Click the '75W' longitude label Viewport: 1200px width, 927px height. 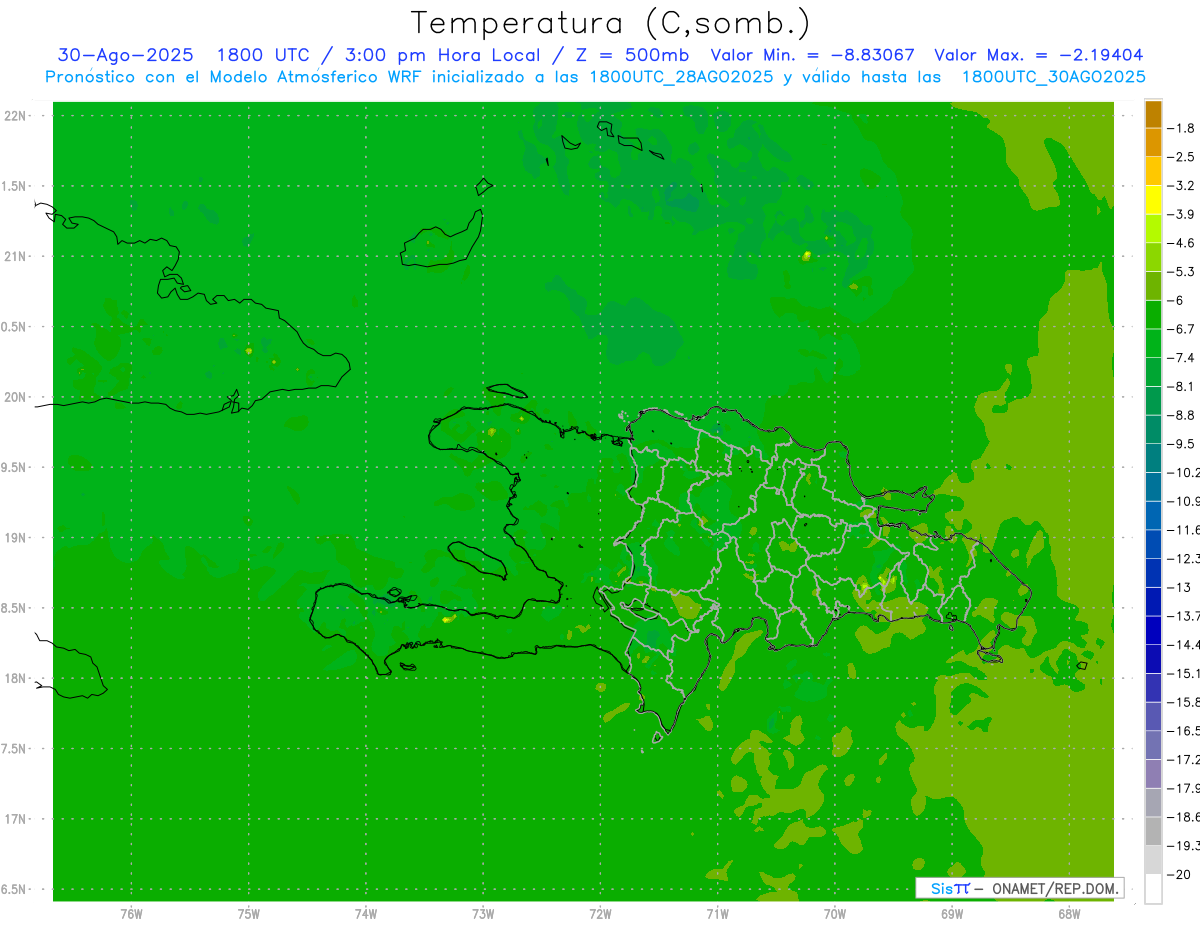coord(248,914)
